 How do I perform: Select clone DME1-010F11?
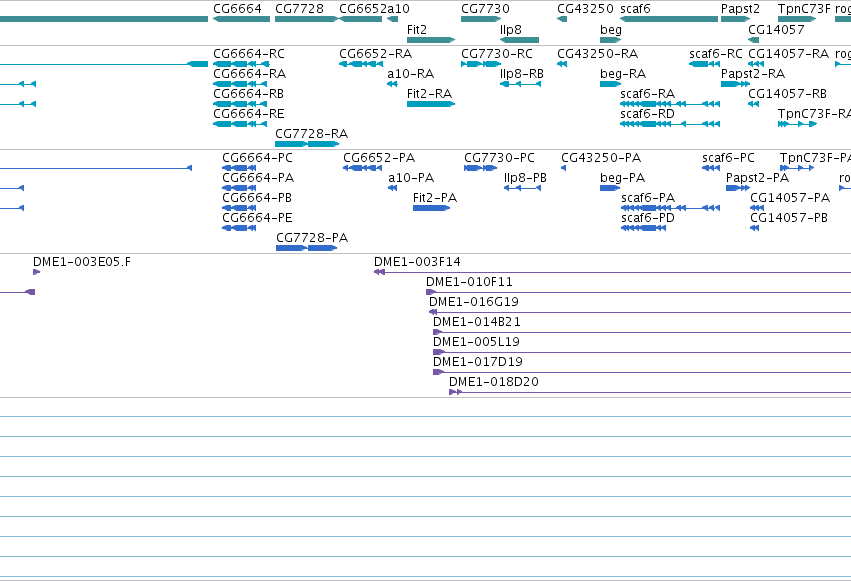(x=469, y=282)
